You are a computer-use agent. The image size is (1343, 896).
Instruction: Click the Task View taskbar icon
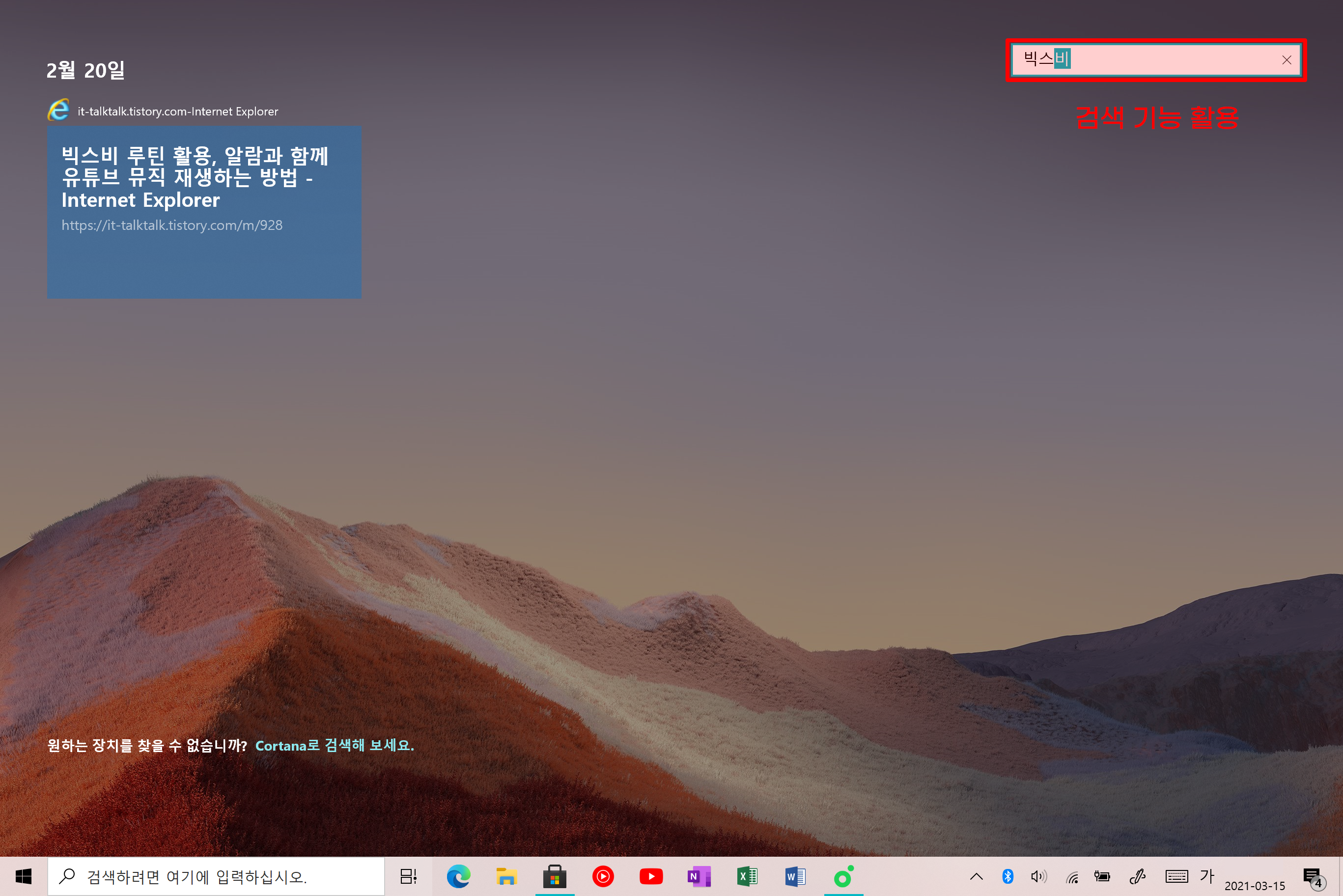pos(408,876)
